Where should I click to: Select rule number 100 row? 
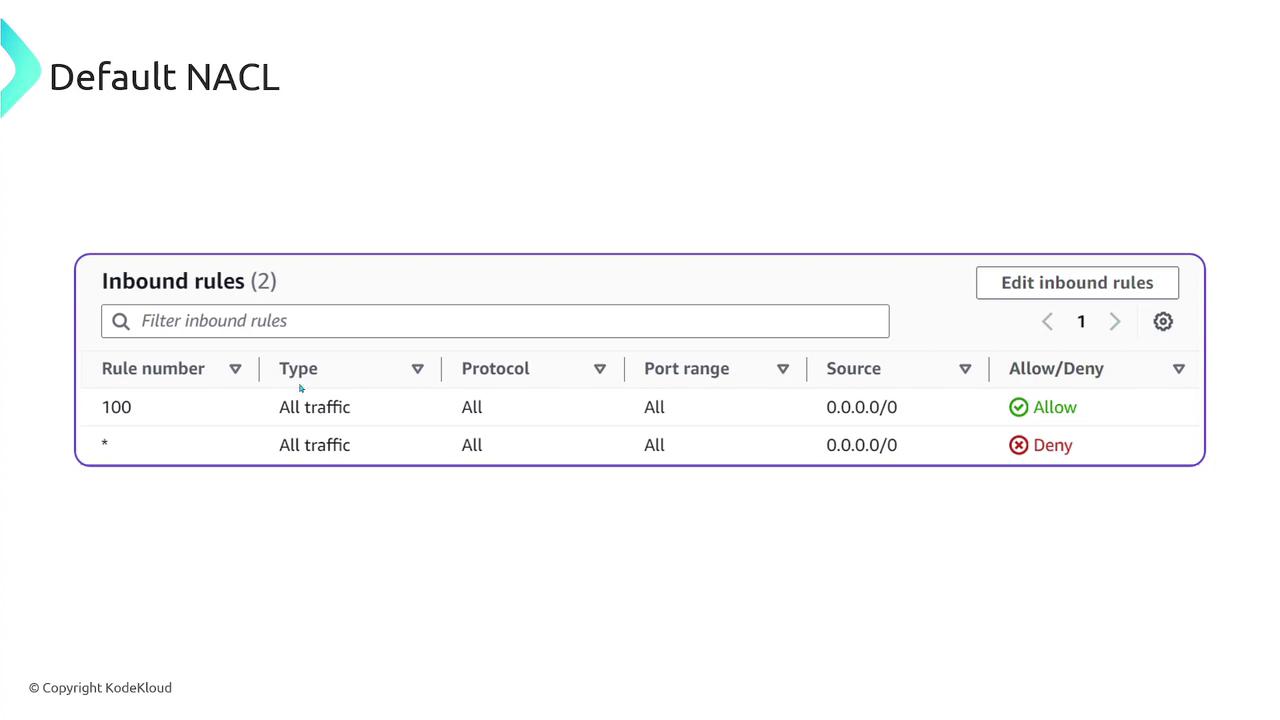(x=116, y=407)
